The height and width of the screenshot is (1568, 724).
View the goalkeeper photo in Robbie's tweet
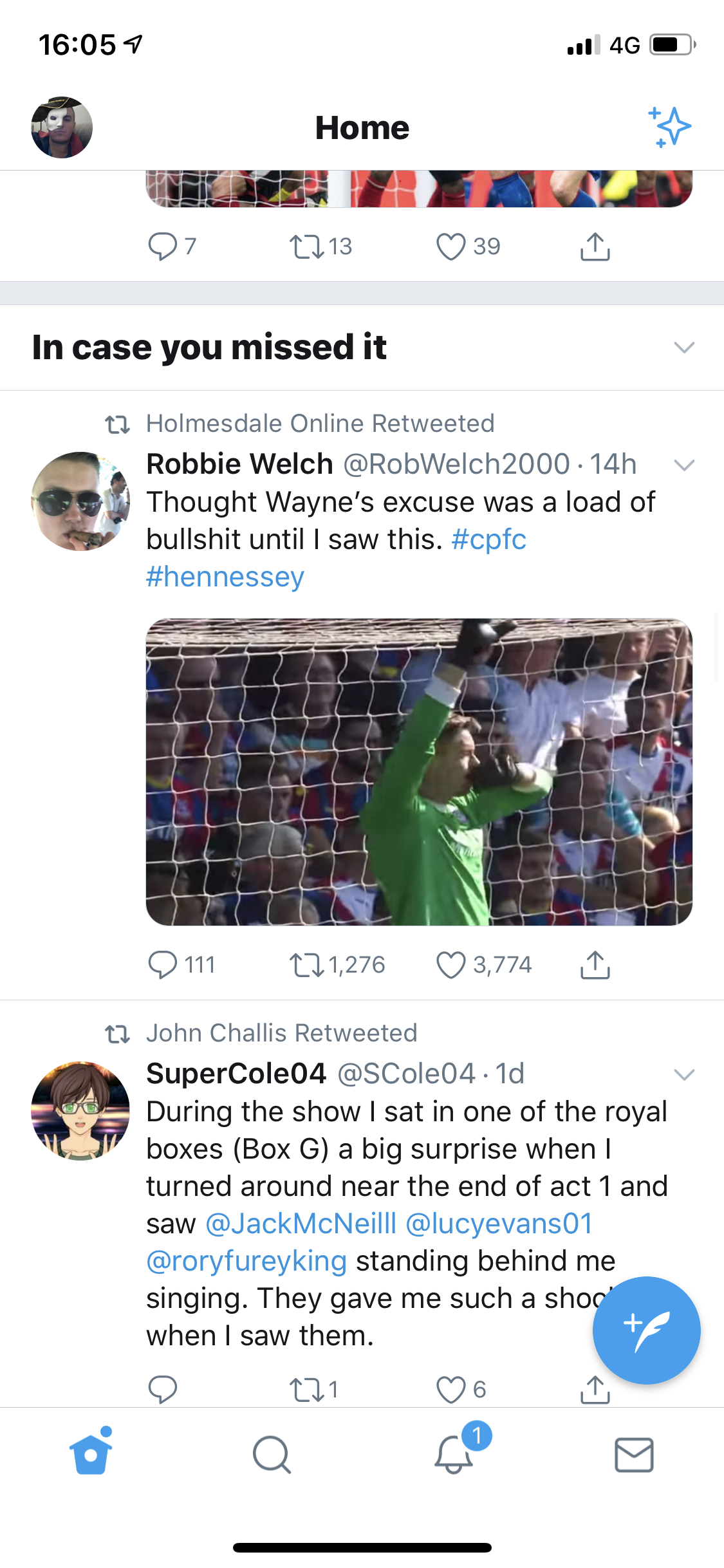pyautogui.click(x=419, y=772)
